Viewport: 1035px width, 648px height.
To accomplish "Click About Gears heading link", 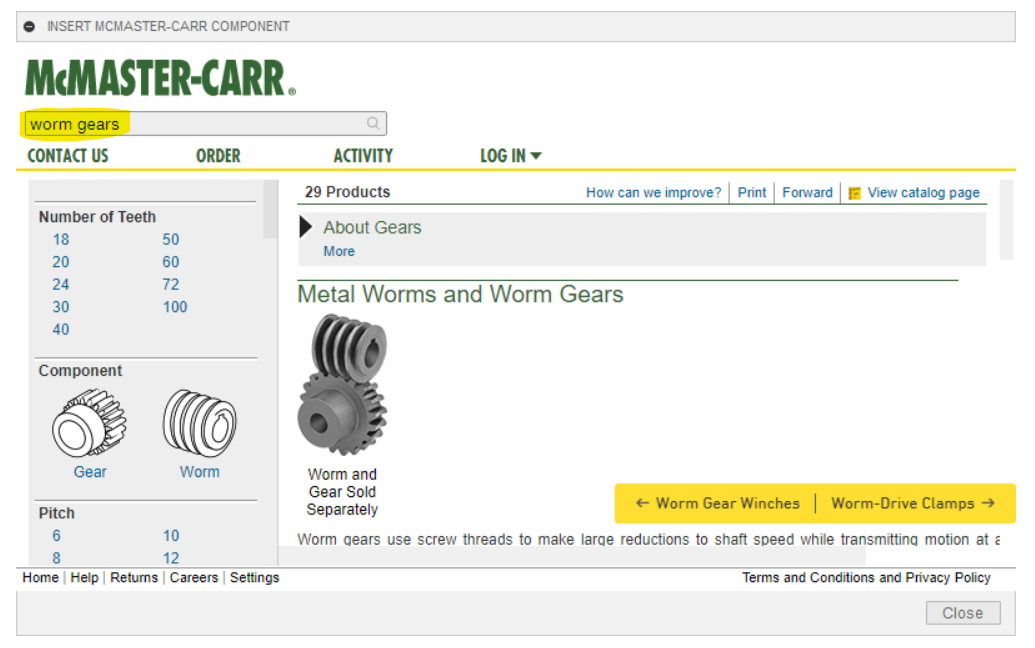I will click(x=372, y=228).
